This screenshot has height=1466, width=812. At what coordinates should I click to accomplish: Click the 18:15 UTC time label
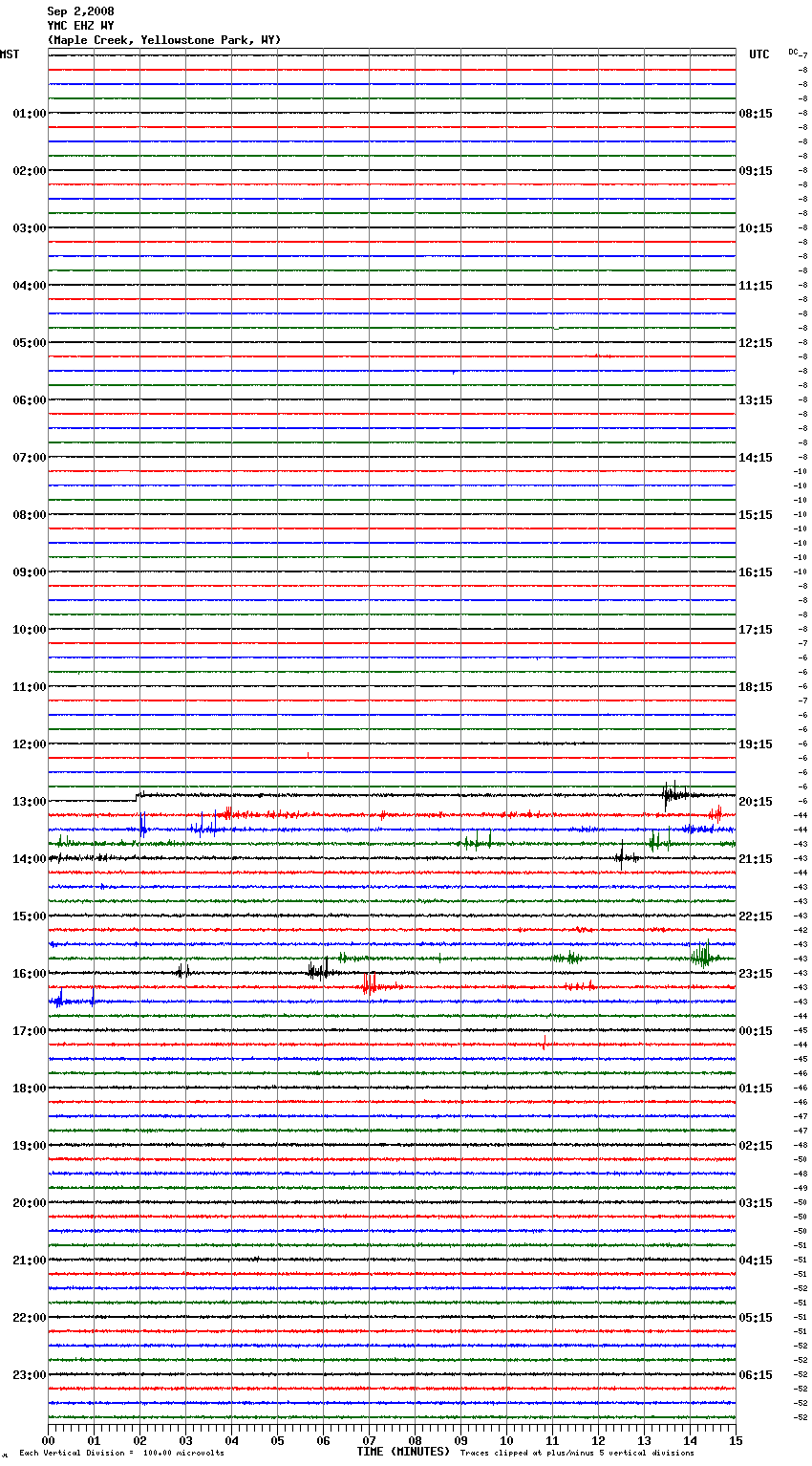(x=756, y=687)
